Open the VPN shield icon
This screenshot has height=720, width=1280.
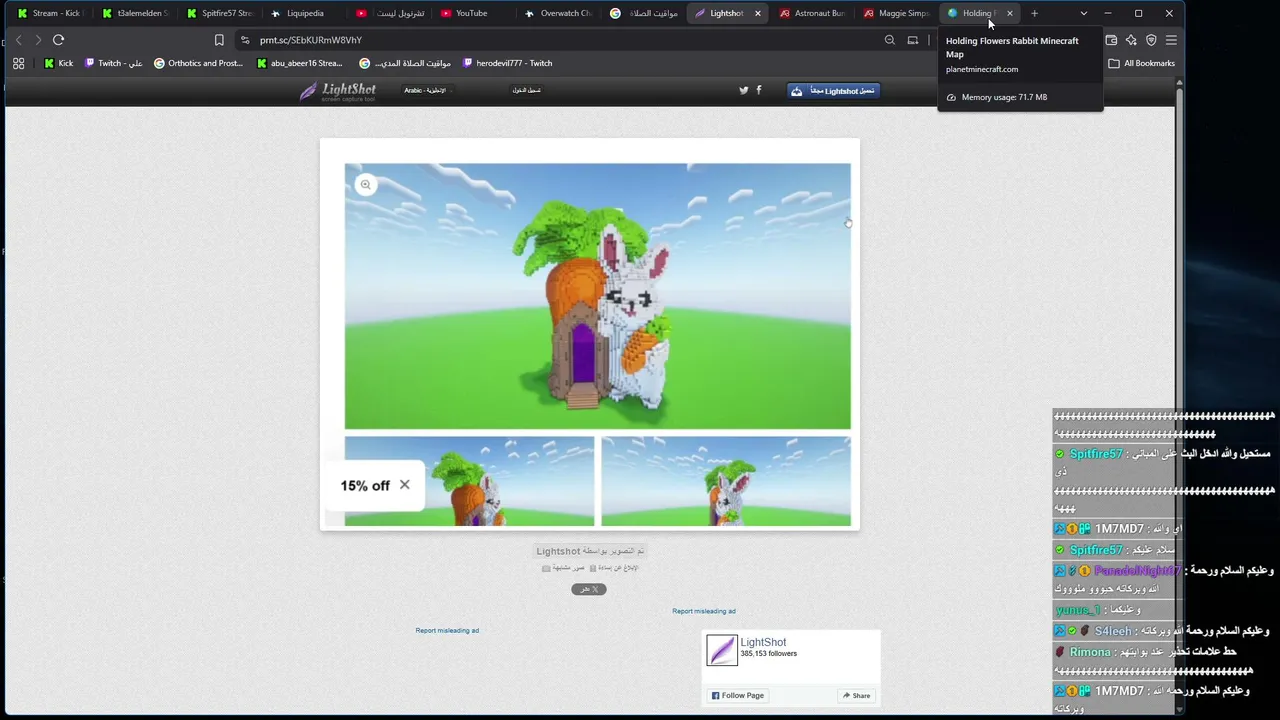(1151, 40)
